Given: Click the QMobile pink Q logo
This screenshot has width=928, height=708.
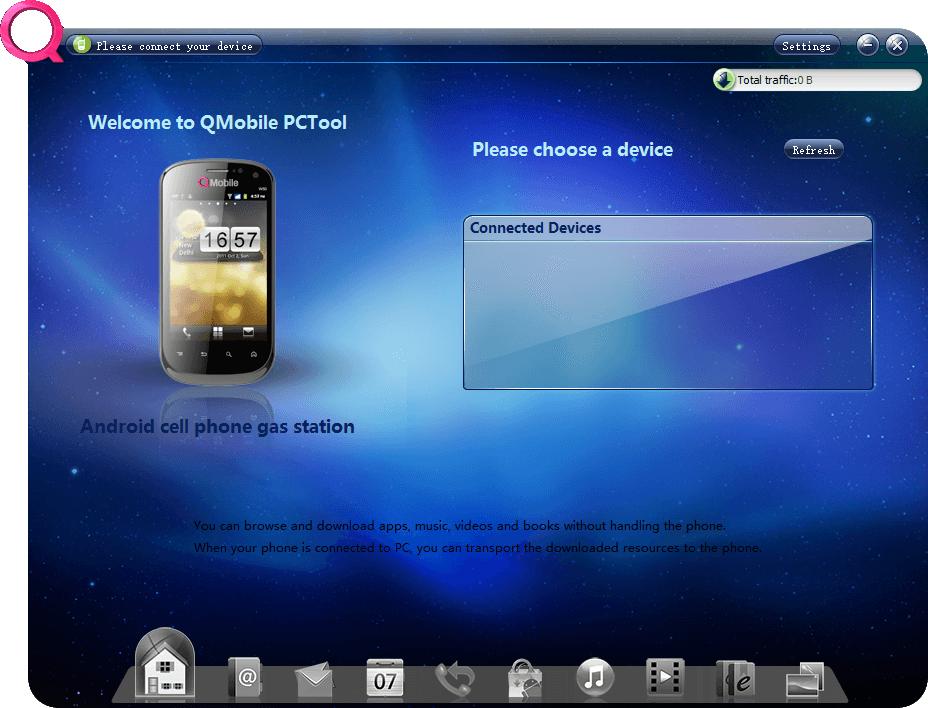Looking at the screenshot, I should 33,31.
